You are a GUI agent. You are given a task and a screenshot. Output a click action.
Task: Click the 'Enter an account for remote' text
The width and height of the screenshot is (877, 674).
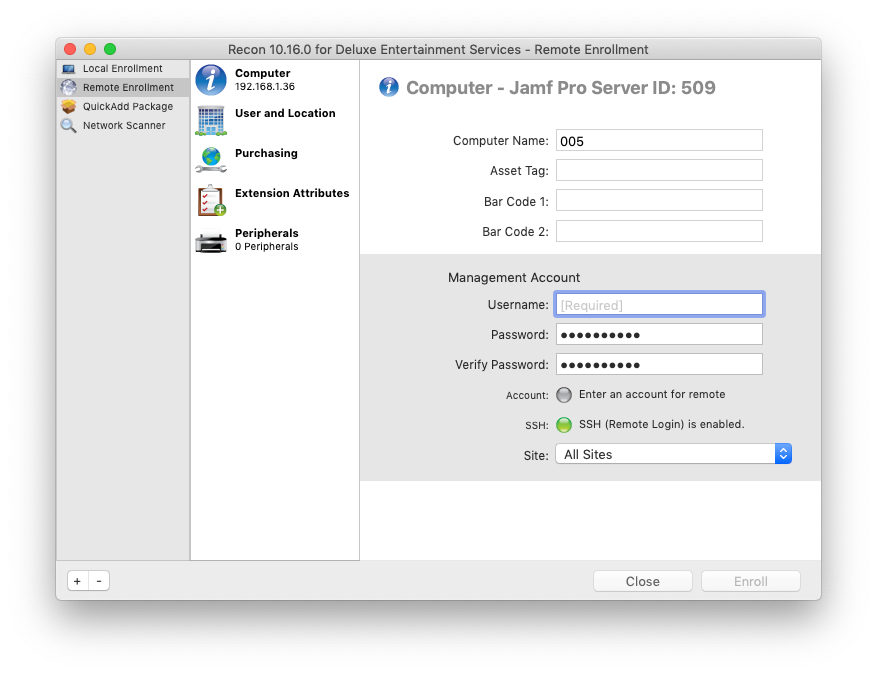[652, 394]
